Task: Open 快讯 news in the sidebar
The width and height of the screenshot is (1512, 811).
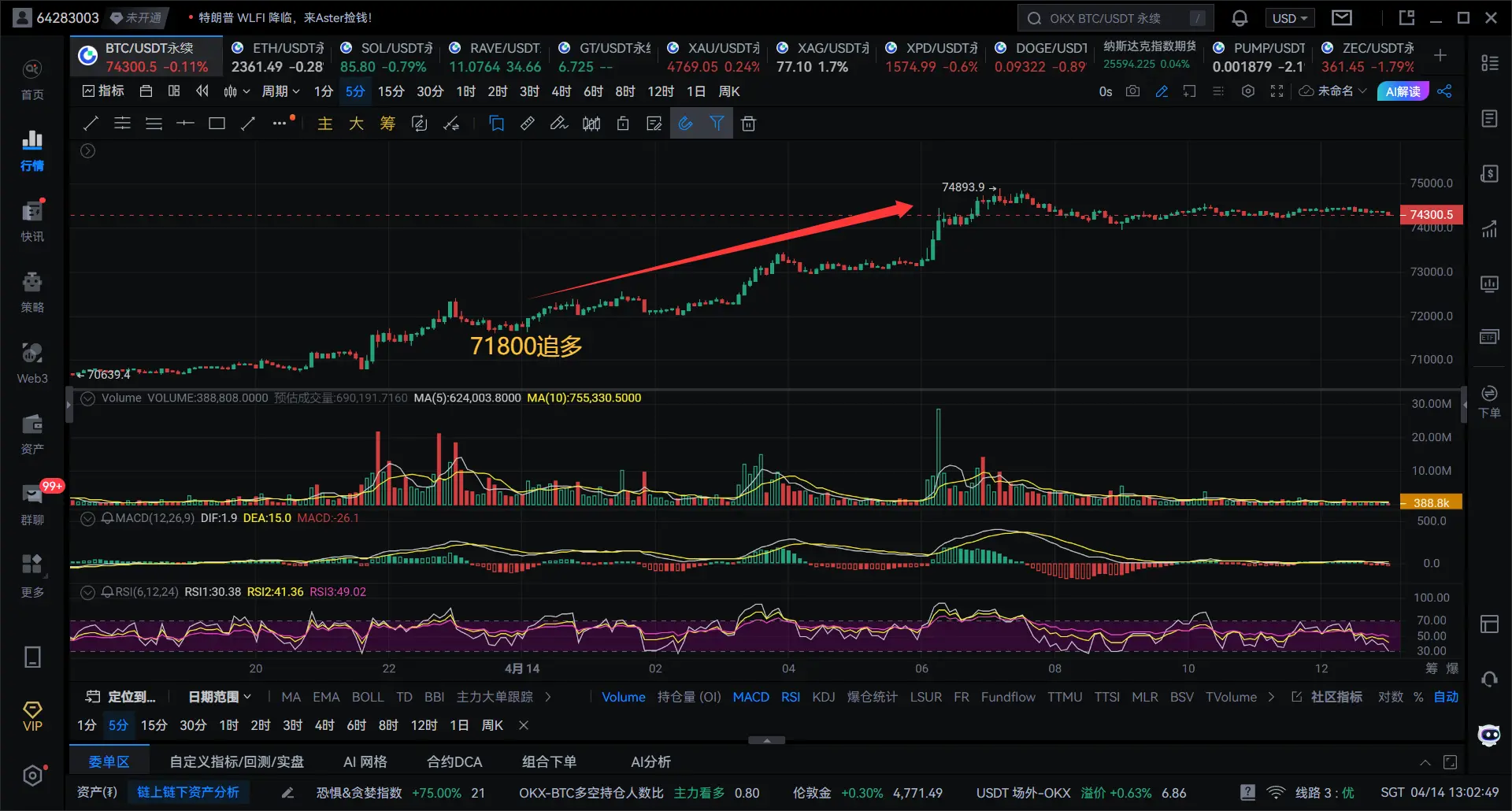Action: pos(32,220)
